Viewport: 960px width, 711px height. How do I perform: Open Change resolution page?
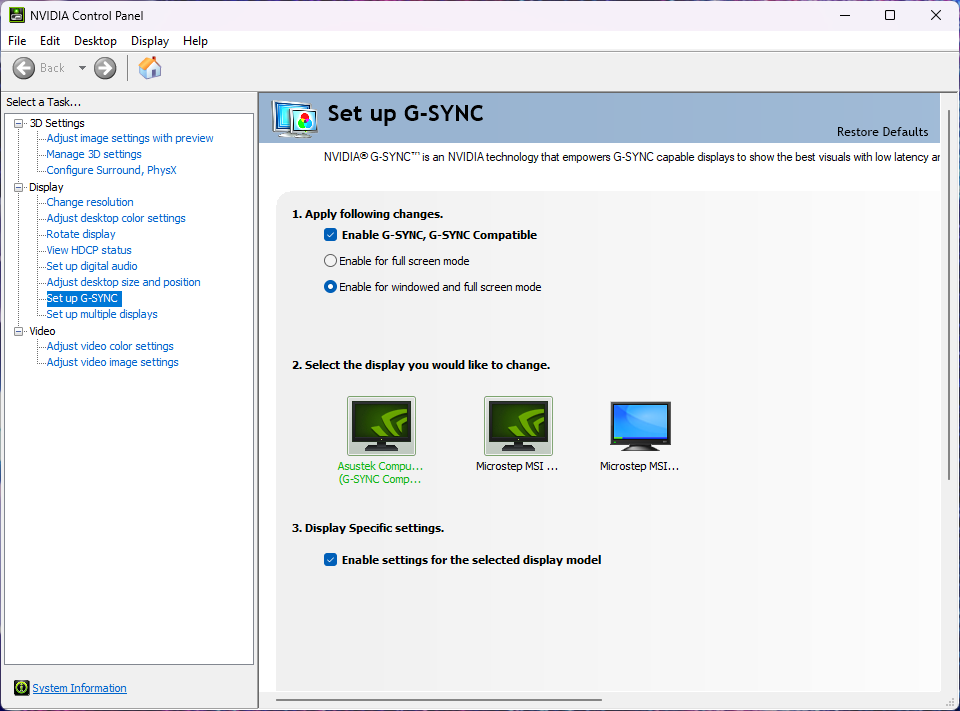click(x=90, y=202)
